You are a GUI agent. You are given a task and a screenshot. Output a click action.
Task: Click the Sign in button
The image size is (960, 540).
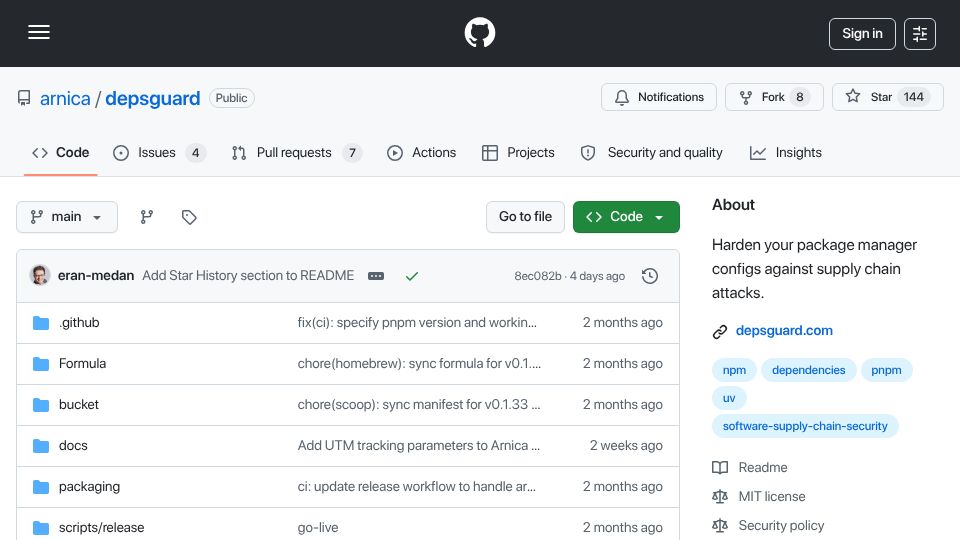(862, 34)
